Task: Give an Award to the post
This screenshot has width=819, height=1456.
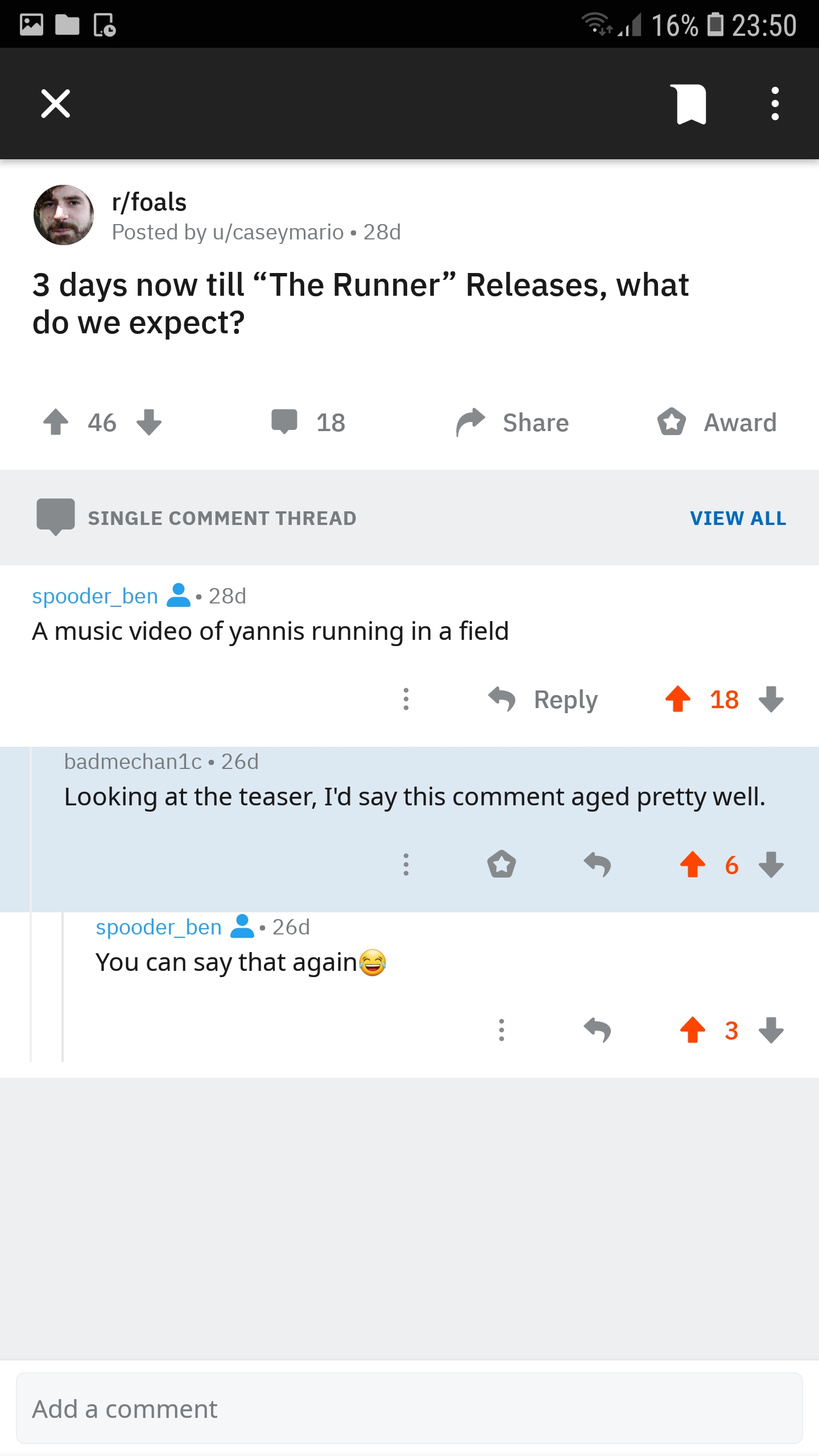Action: point(717,423)
